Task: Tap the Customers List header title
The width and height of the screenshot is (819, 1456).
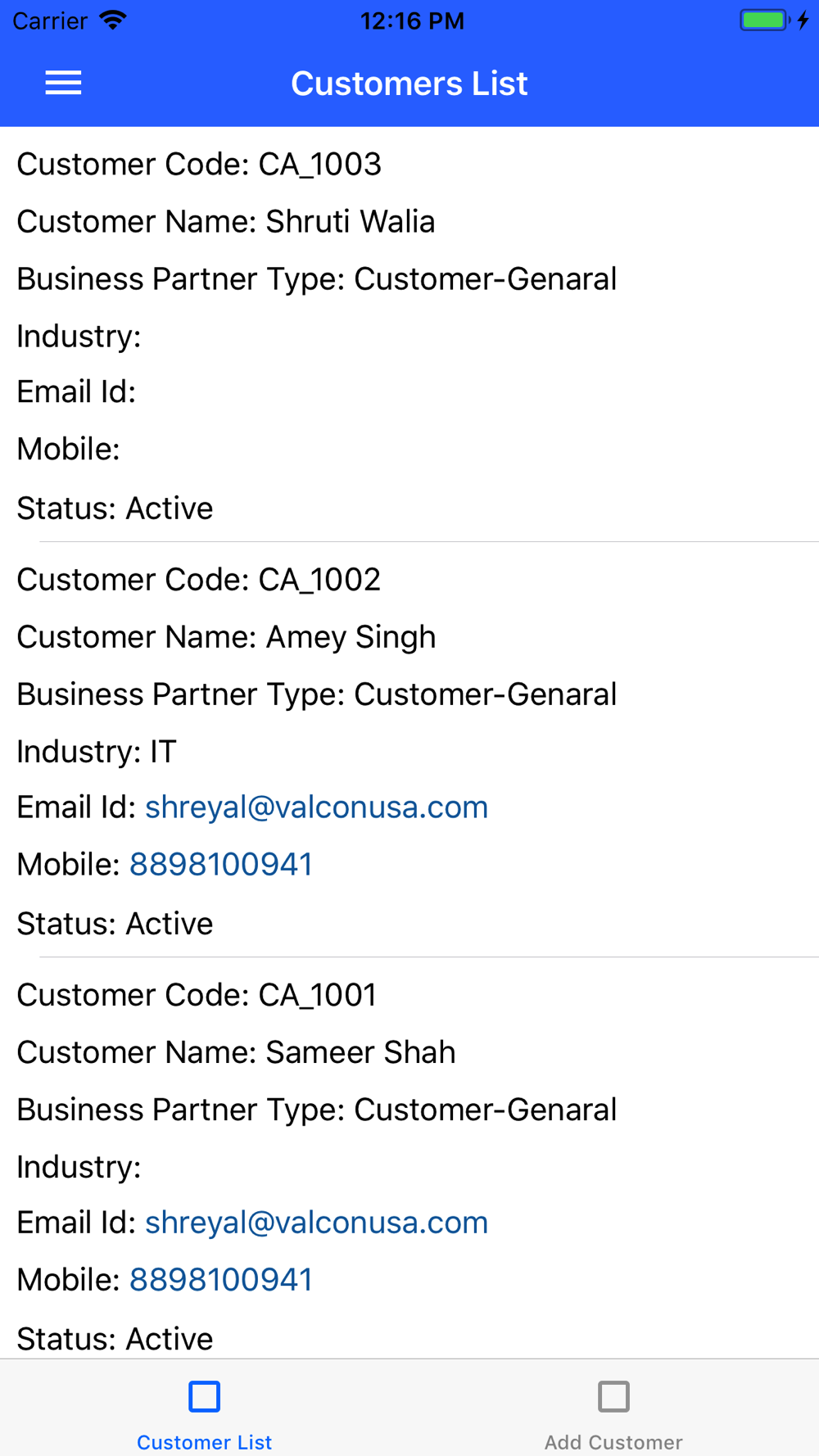Action: coord(409,84)
